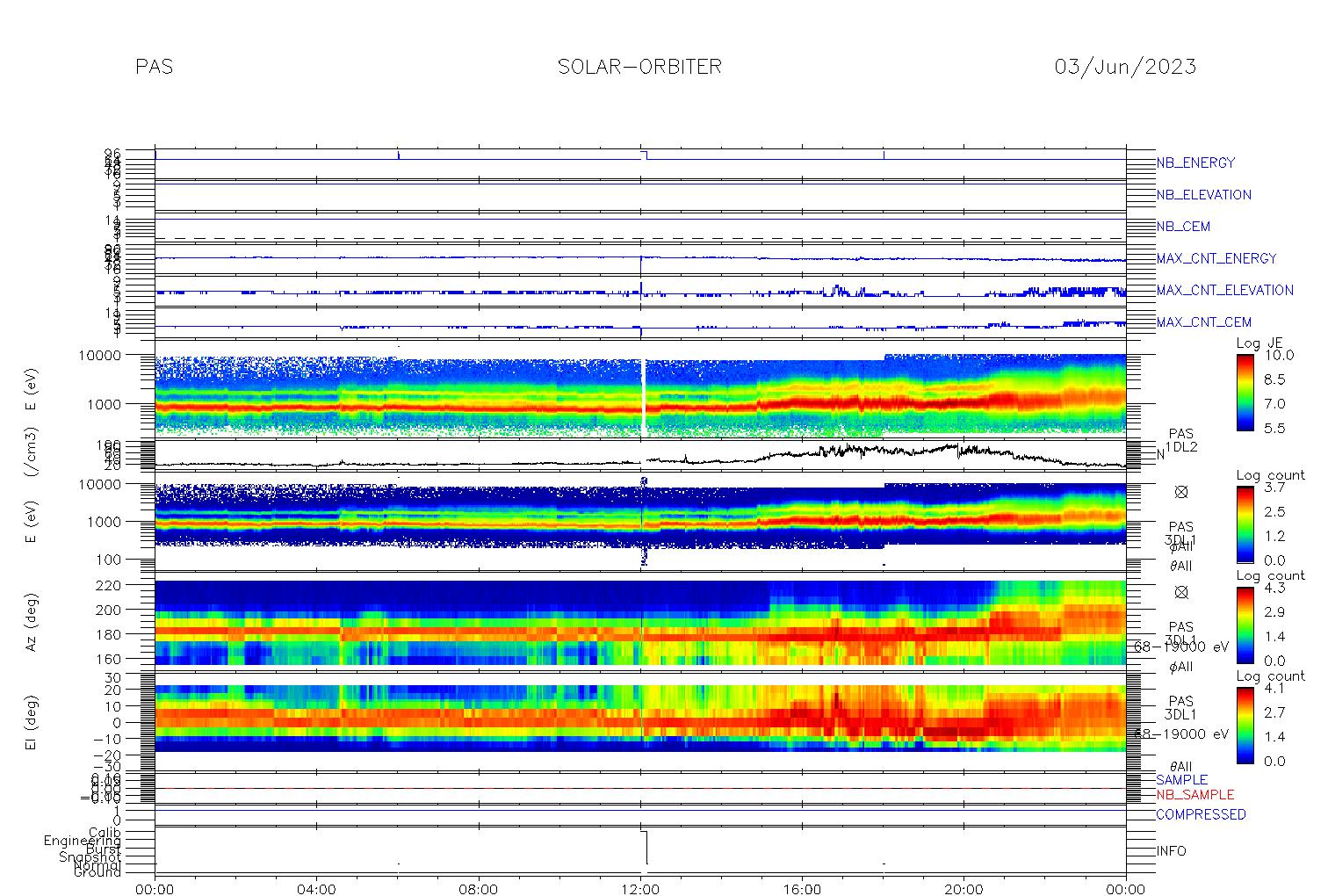Click the 10.0 value on the Log JE scale
Viewport: 1328px width, 896px height.
click(1278, 356)
